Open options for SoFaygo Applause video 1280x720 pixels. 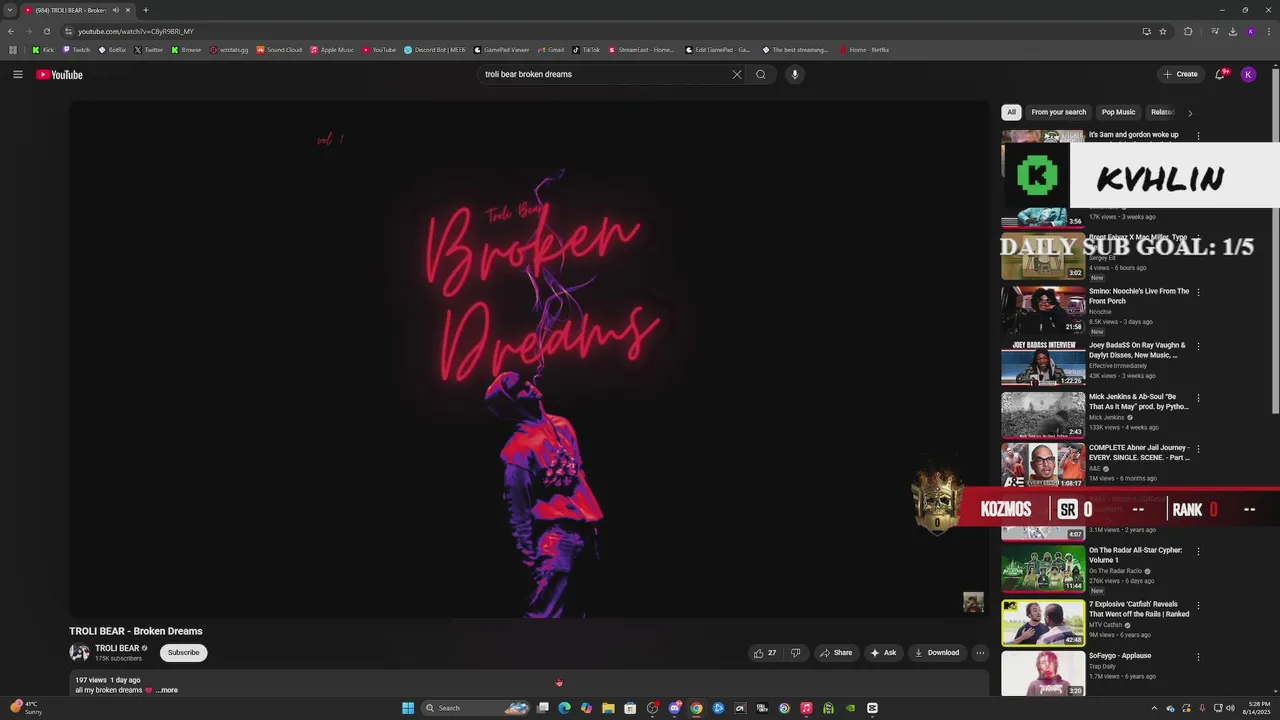point(1198,657)
